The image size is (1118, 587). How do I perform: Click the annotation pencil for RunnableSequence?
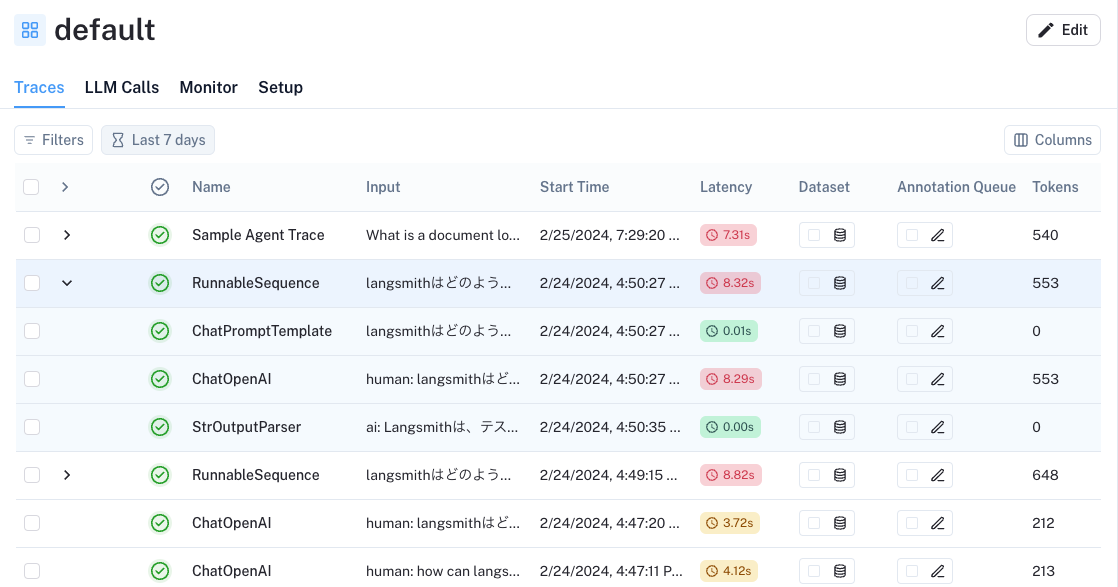[x=937, y=283]
